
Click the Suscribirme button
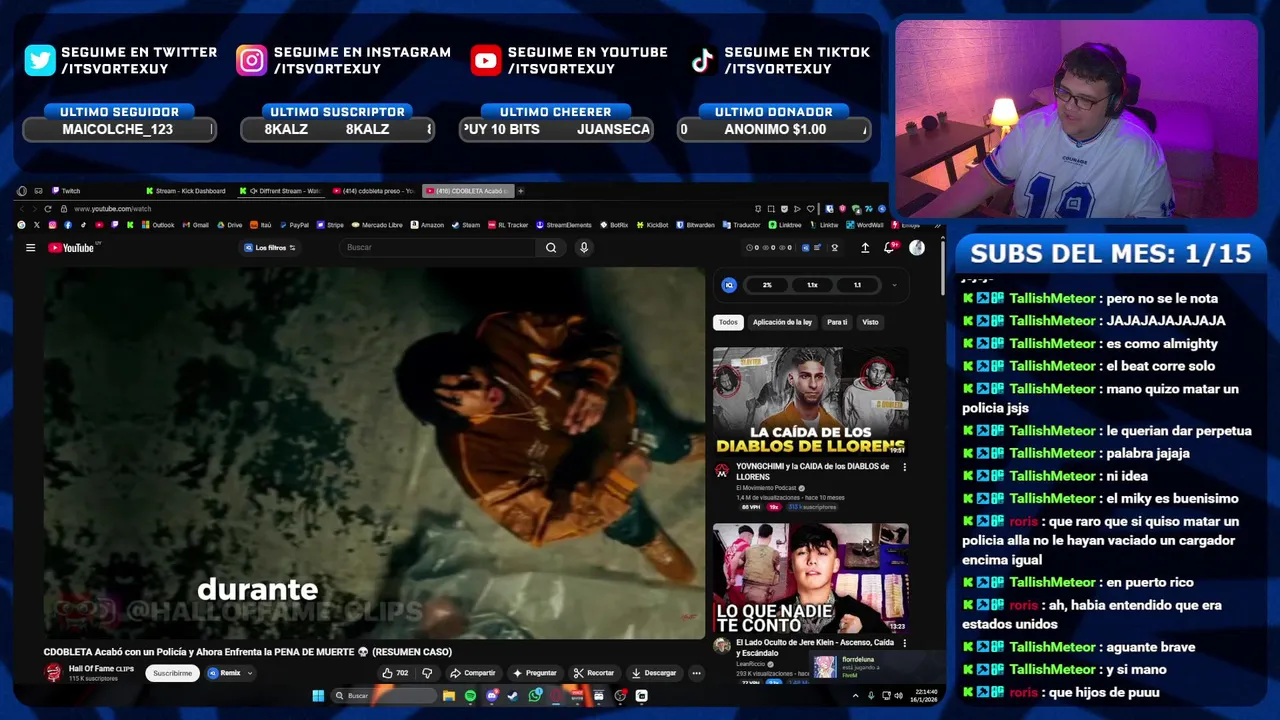[x=172, y=673]
